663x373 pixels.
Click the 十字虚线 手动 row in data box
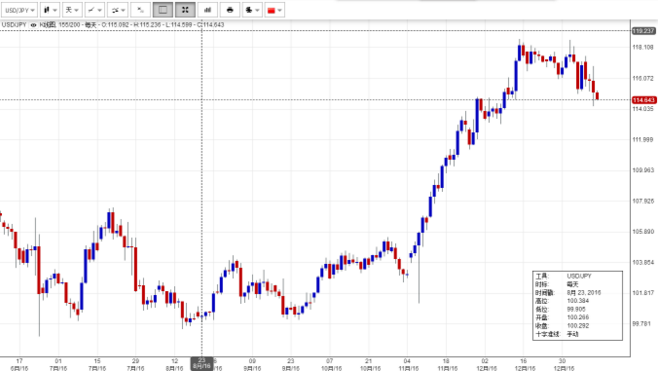click(557, 334)
